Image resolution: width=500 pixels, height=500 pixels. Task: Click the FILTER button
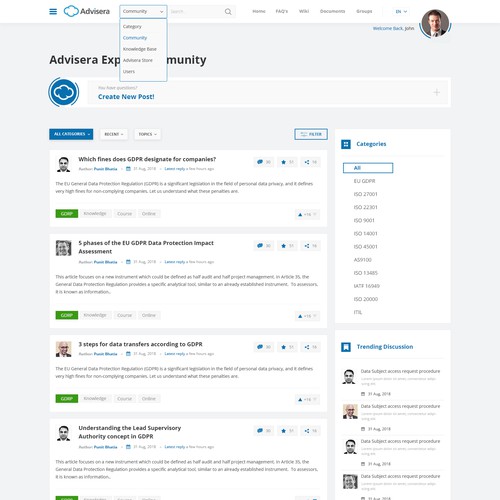pos(311,134)
